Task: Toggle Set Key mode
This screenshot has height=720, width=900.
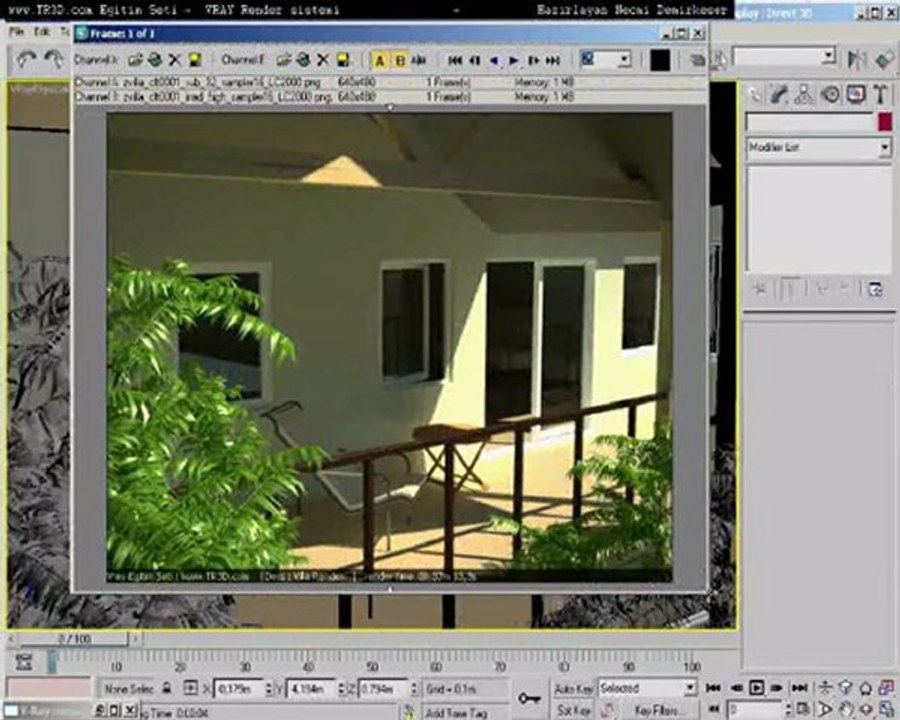Action: click(x=573, y=711)
